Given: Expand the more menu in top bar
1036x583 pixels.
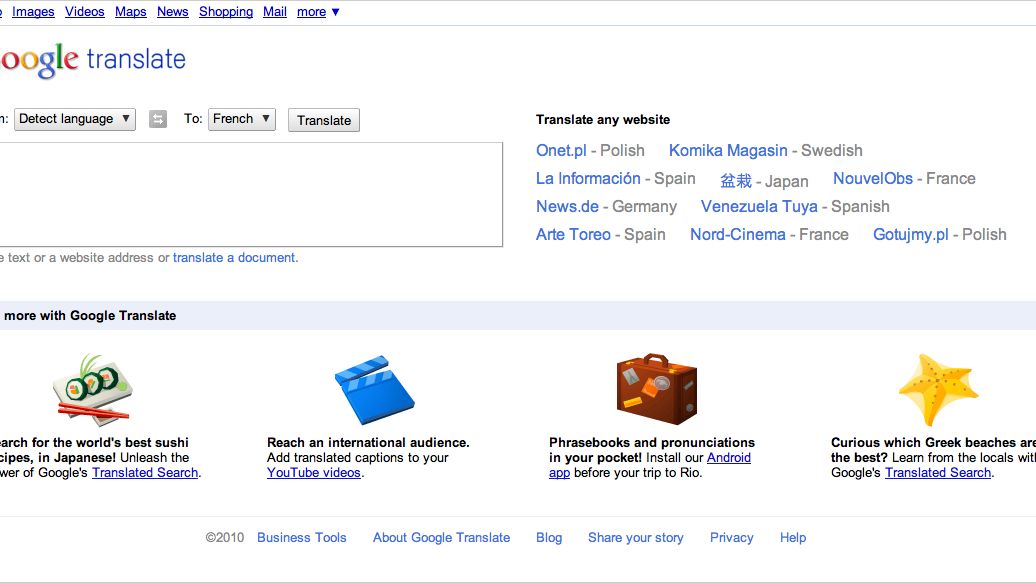Looking at the screenshot, I should click(318, 12).
